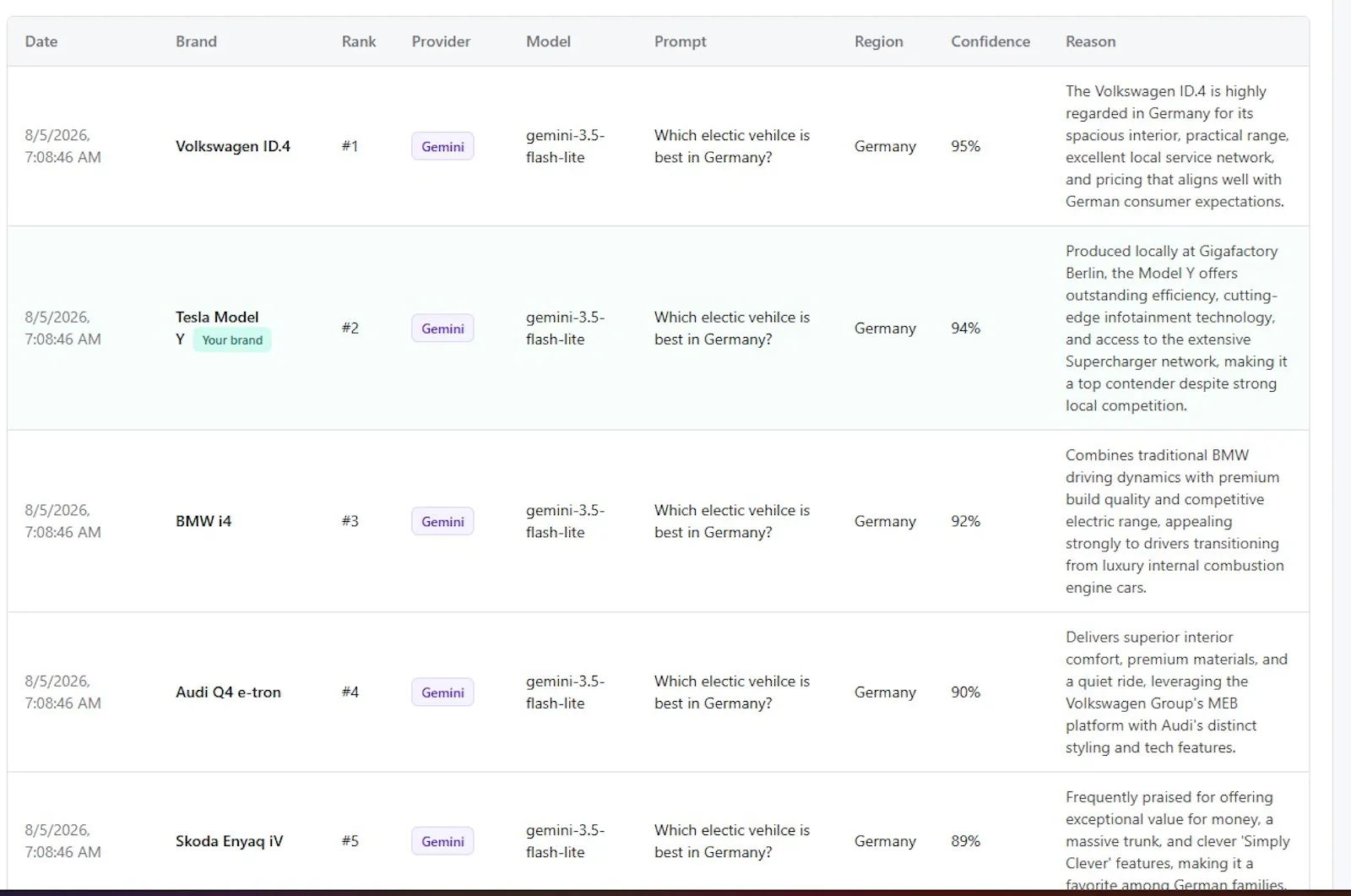Click Germany region in Skoda Enyaq iV row
Image resolution: width=1351 pixels, height=896 pixels.
pyautogui.click(x=885, y=841)
